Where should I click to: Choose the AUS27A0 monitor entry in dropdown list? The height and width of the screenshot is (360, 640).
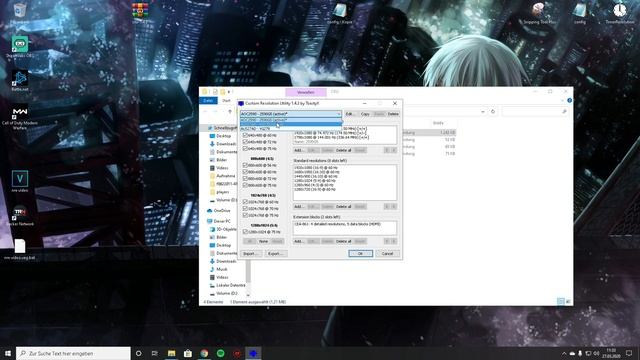click(291, 129)
